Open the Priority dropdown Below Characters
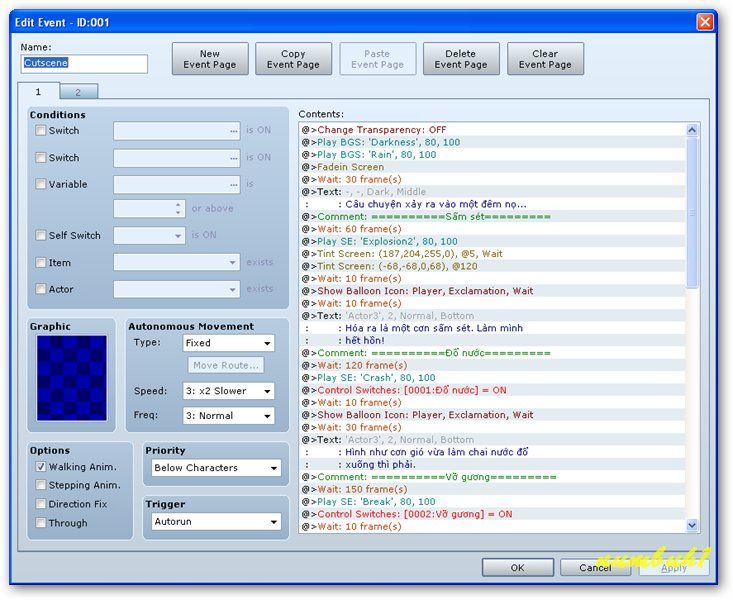733x600 pixels. coord(216,468)
